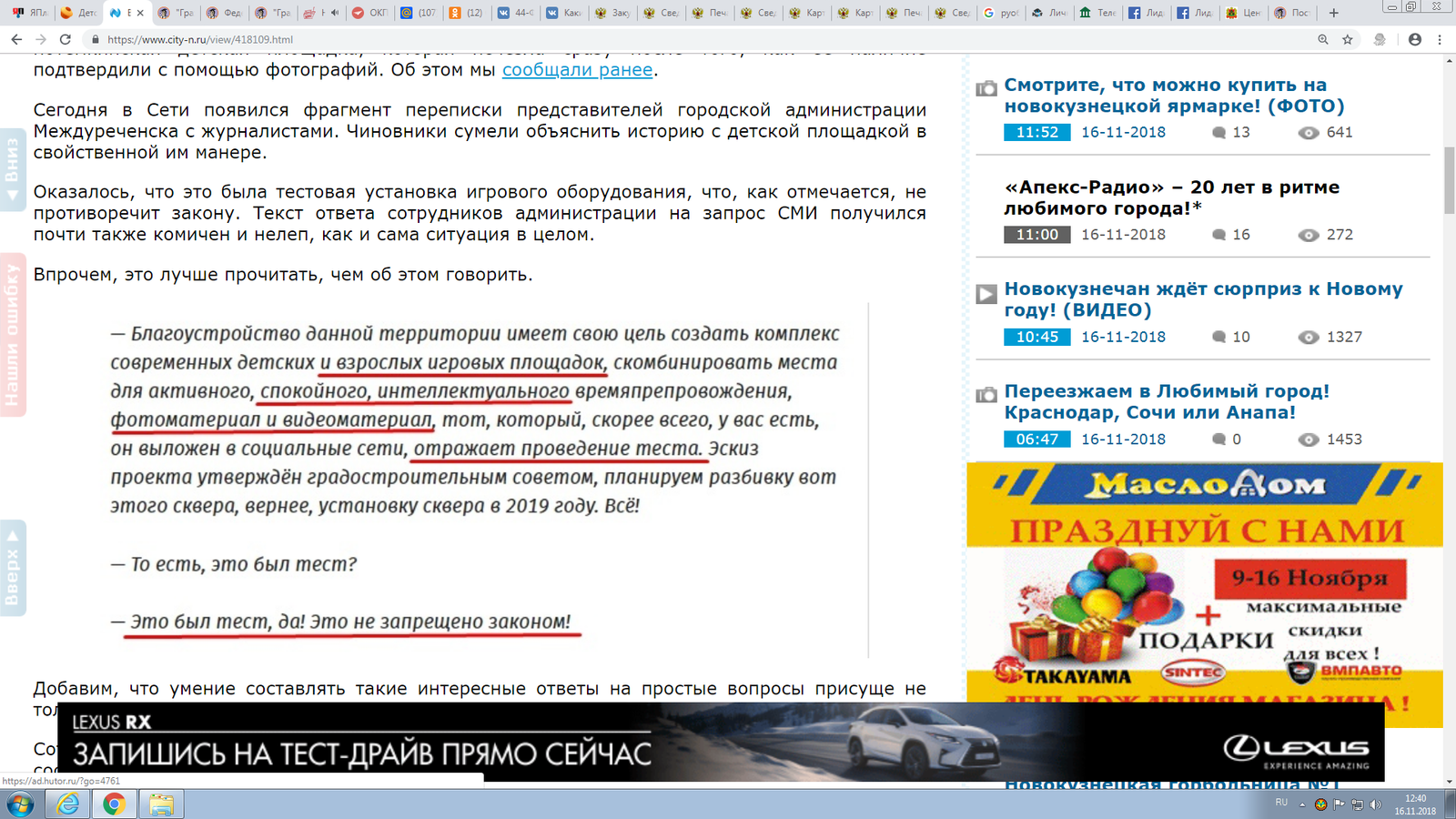This screenshot has height=819, width=1456.
Task: Click the Вниз side scroll-down button
Action: click(x=12, y=169)
